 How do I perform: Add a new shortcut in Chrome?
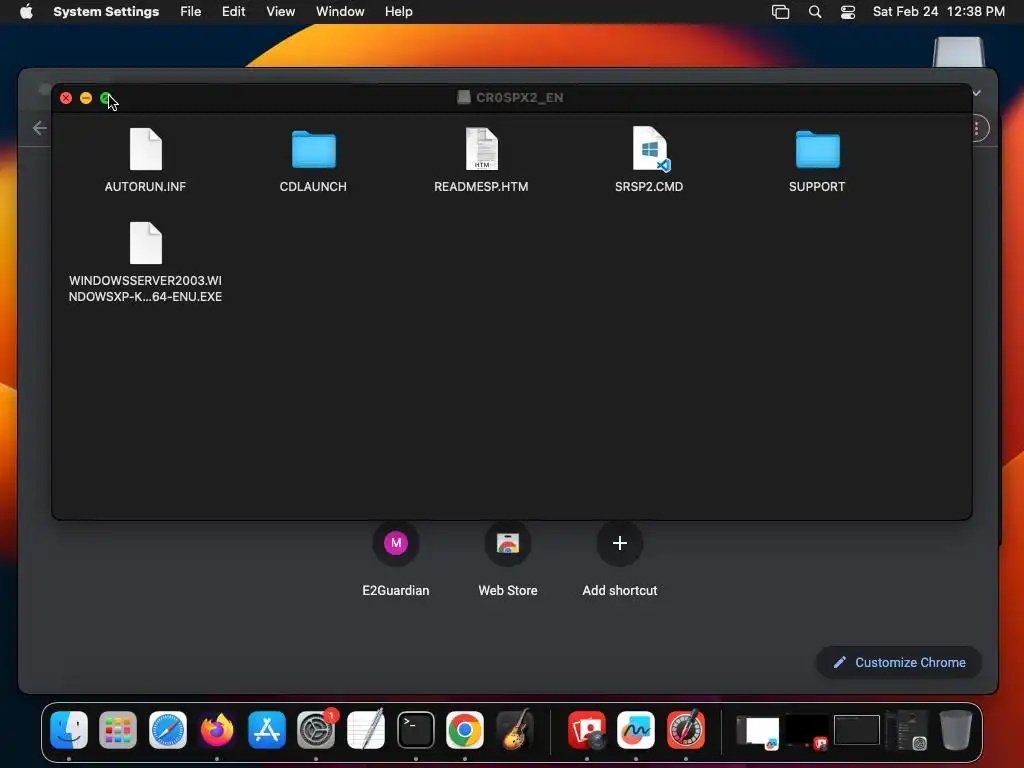coord(620,543)
